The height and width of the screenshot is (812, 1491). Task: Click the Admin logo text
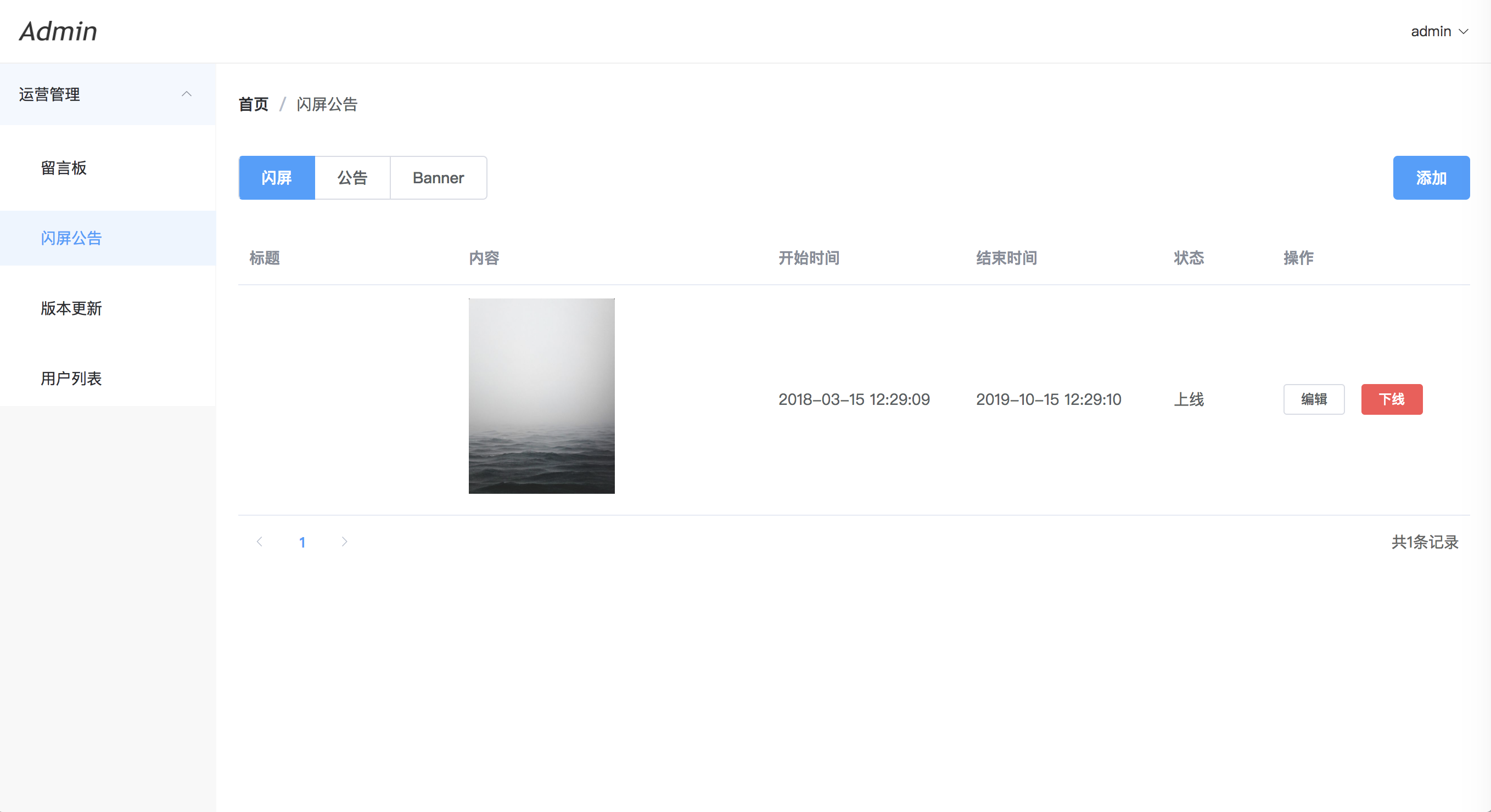[58, 31]
